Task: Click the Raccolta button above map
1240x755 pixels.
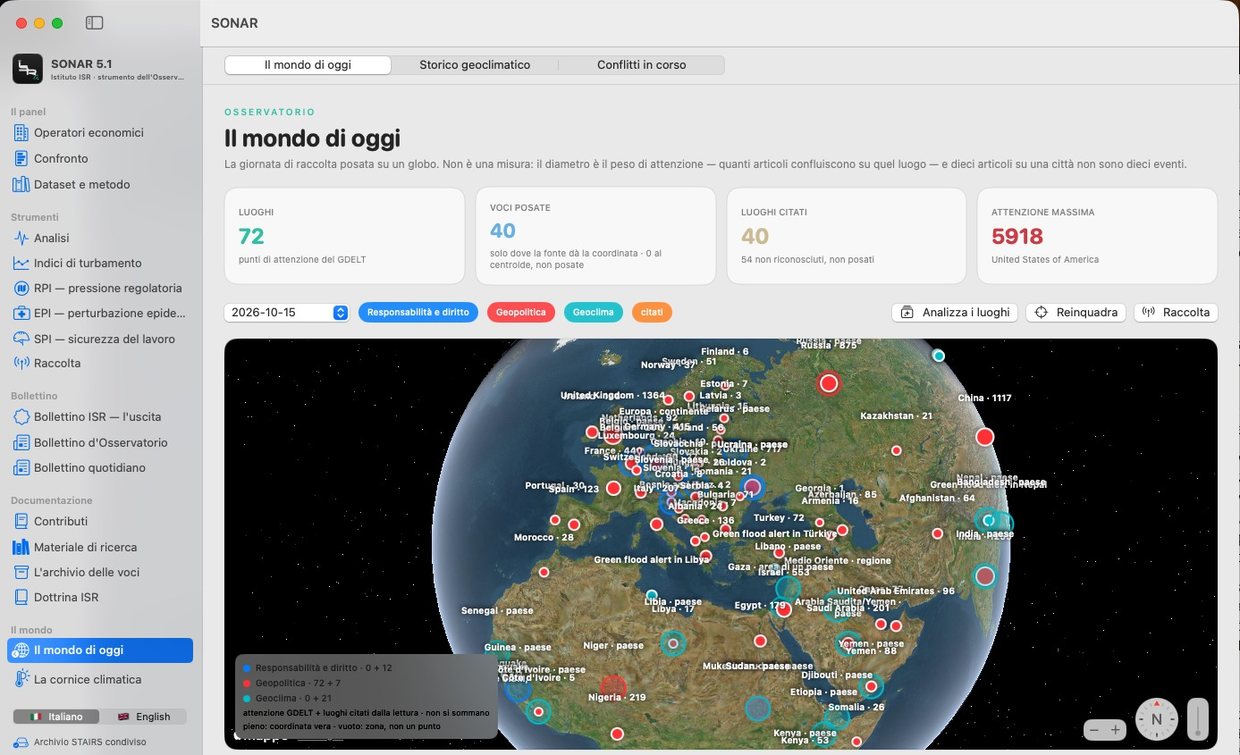Action: tap(1176, 312)
